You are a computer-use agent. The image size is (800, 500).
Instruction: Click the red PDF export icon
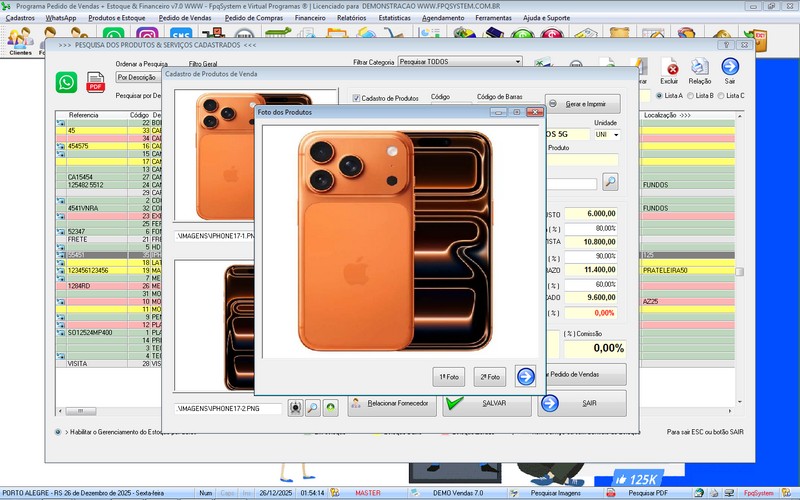click(96, 82)
